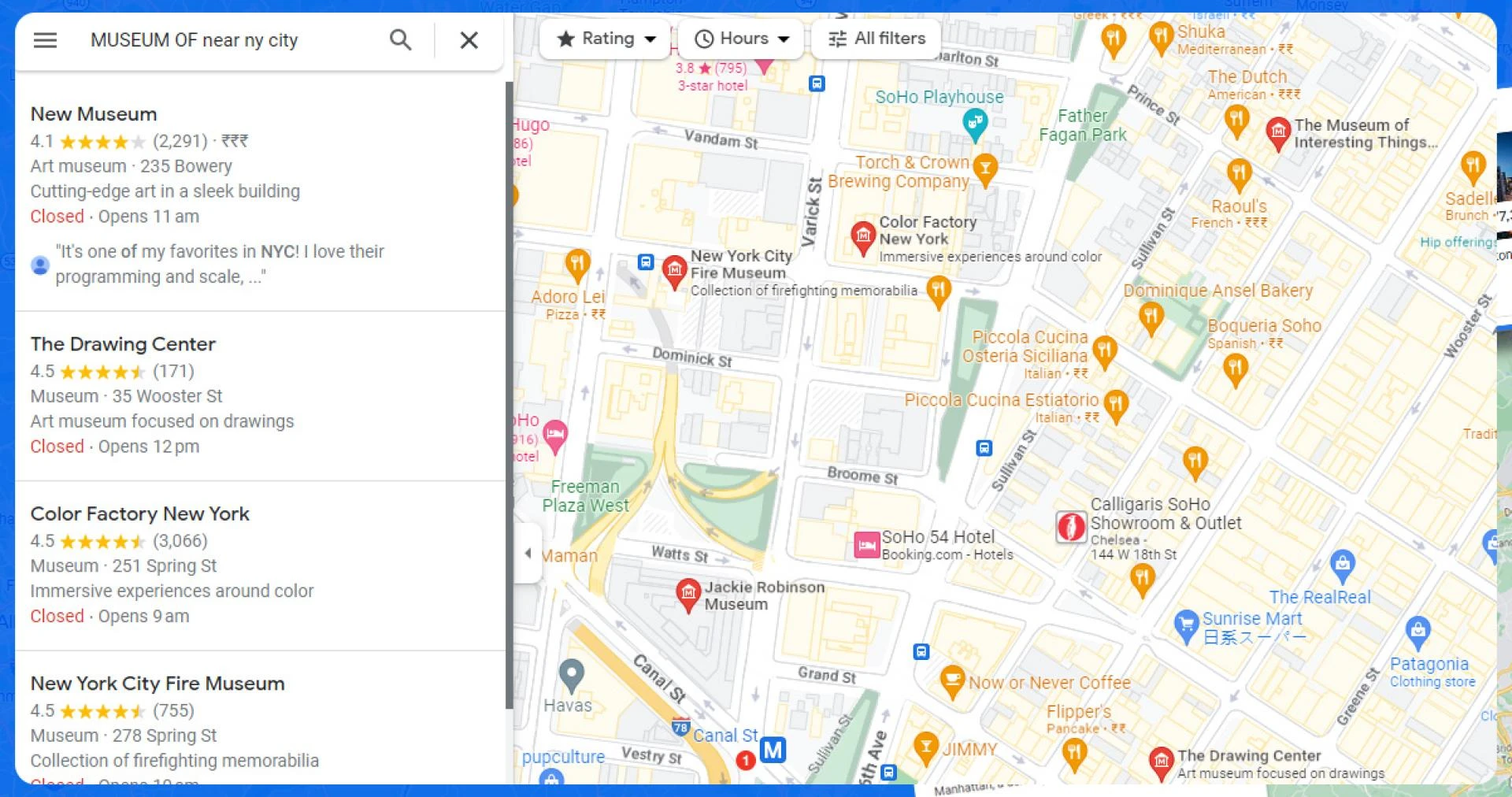Open the All filters panel
1512x797 pixels.
(876, 39)
